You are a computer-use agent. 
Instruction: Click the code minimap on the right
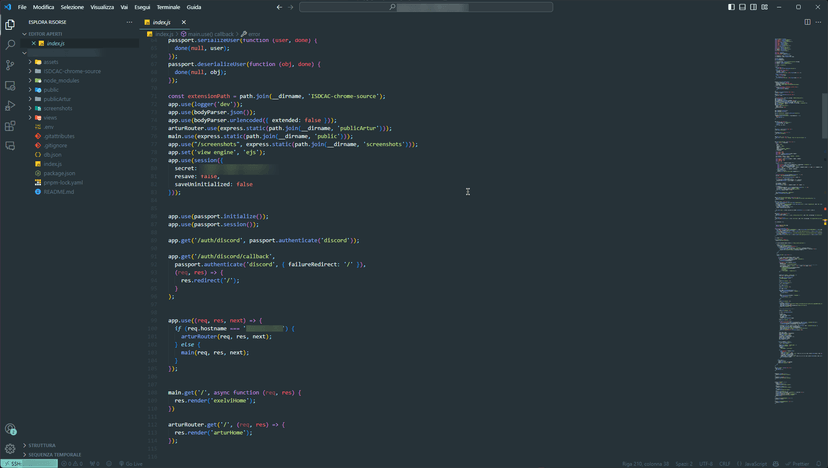[x=796, y=200]
